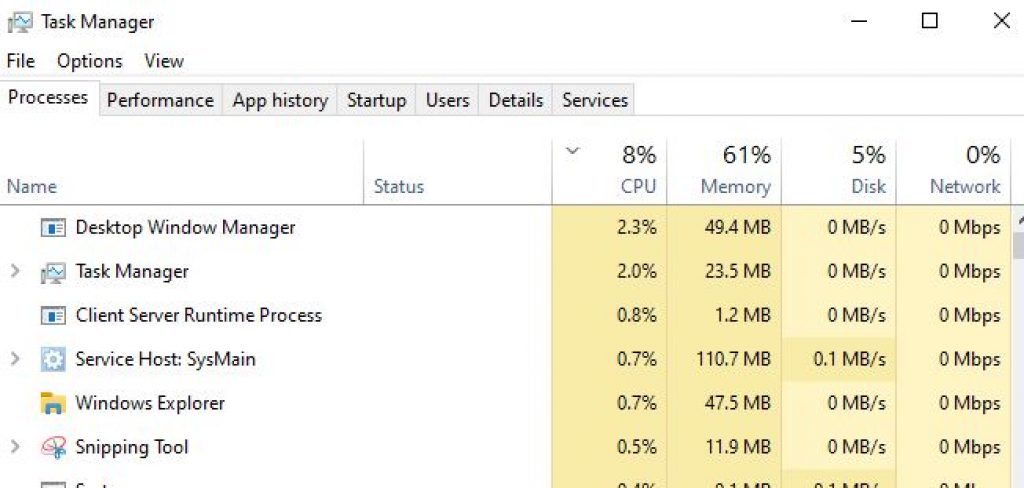The height and width of the screenshot is (488, 1024).
Task: Open the Startup tab
Action: [x=376, y=100]
